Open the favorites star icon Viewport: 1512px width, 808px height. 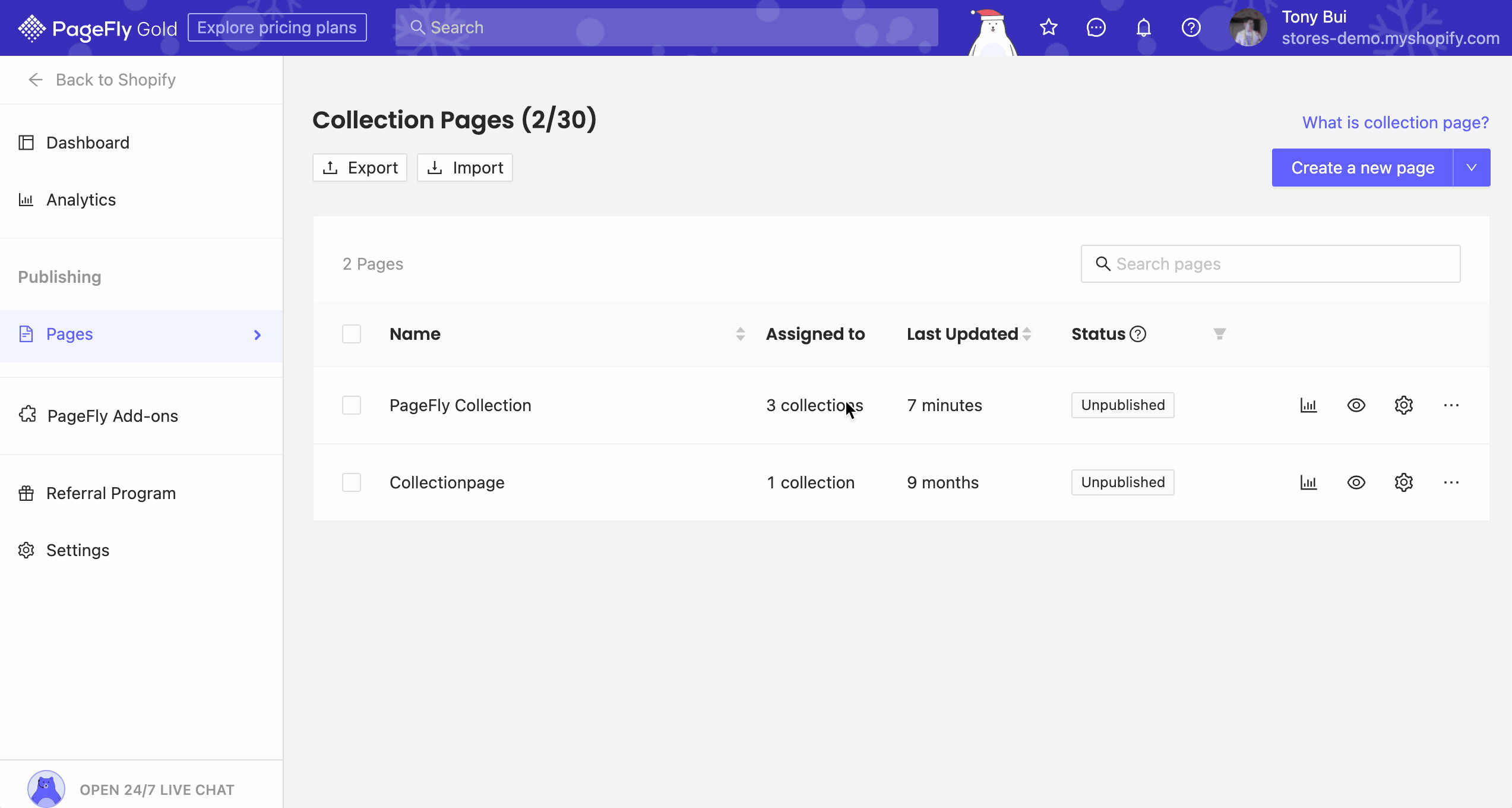click(1049, 27)
